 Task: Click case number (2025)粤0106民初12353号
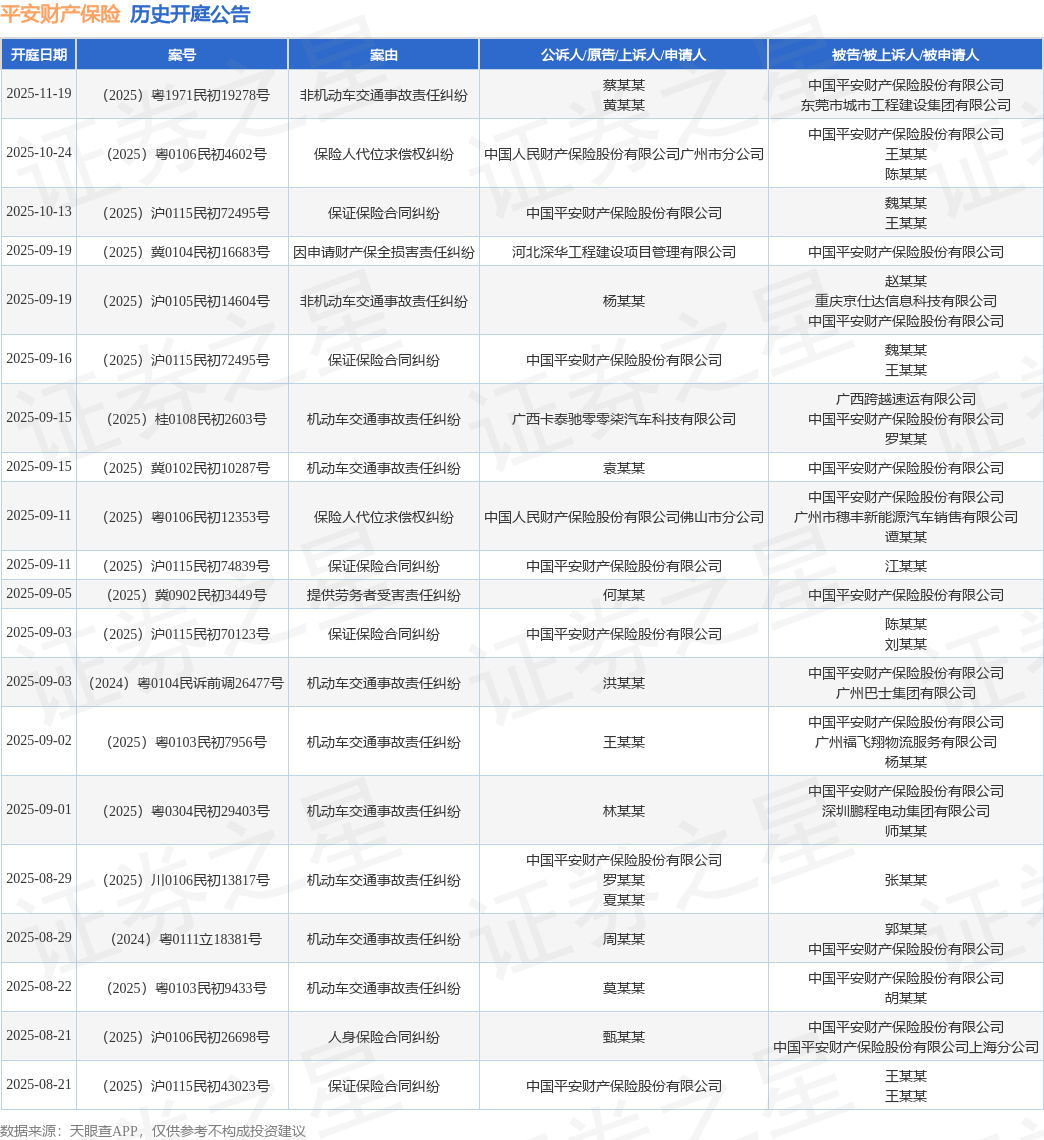(185, 518)
